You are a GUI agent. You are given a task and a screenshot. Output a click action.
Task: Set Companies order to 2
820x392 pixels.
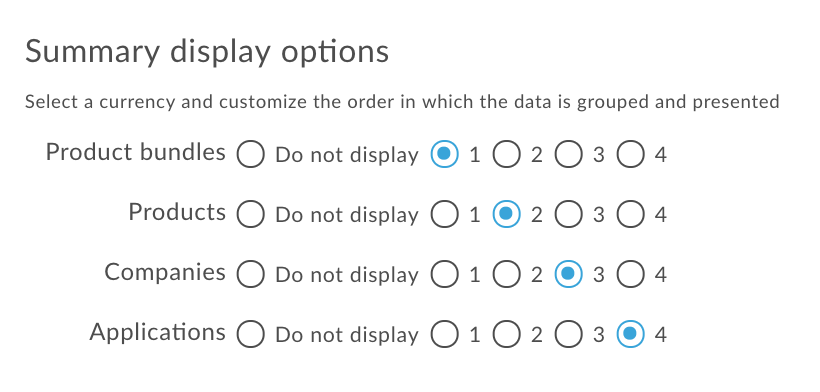[x=507, y=274]
